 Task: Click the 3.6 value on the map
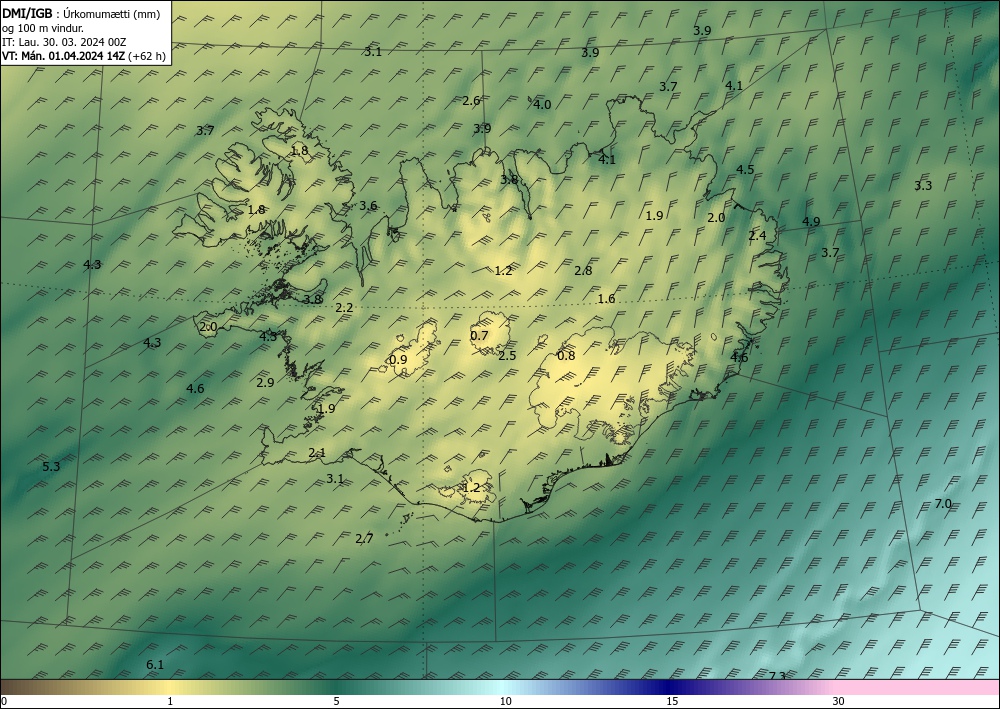[x=368, y=206]
